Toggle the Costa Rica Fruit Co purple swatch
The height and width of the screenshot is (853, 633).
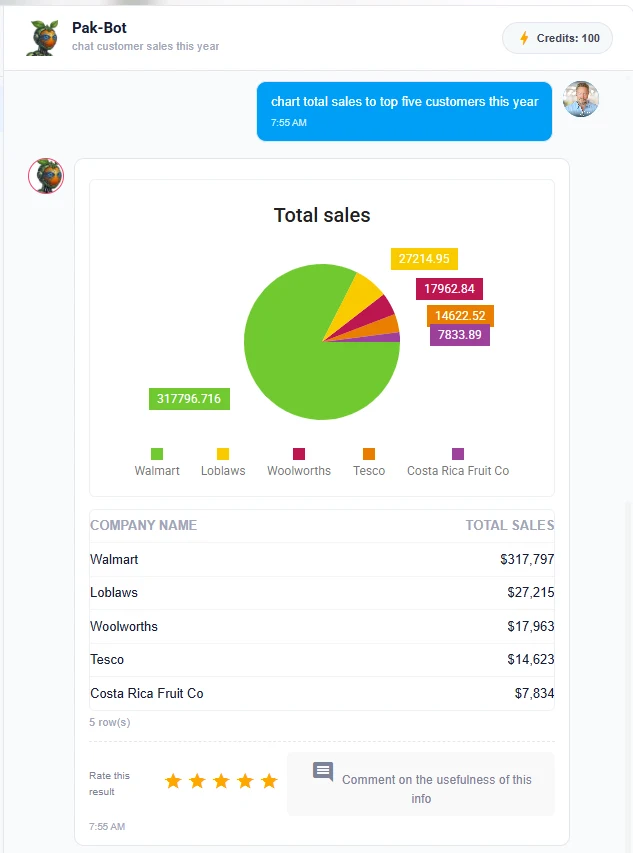(458, 454)
